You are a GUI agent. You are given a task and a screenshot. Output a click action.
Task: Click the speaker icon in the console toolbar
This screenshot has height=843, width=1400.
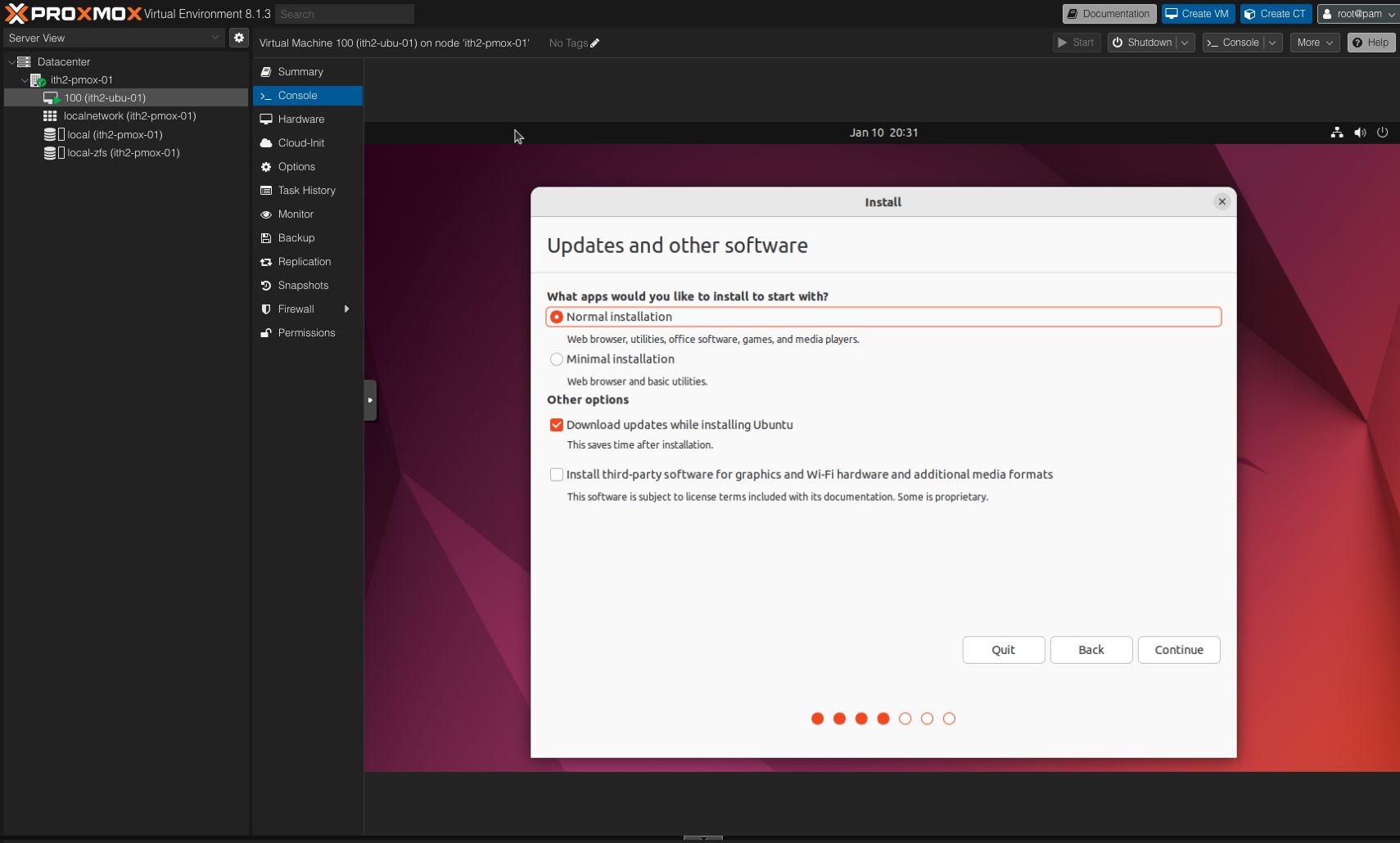pyautogui.click(x=1360, y=132)
